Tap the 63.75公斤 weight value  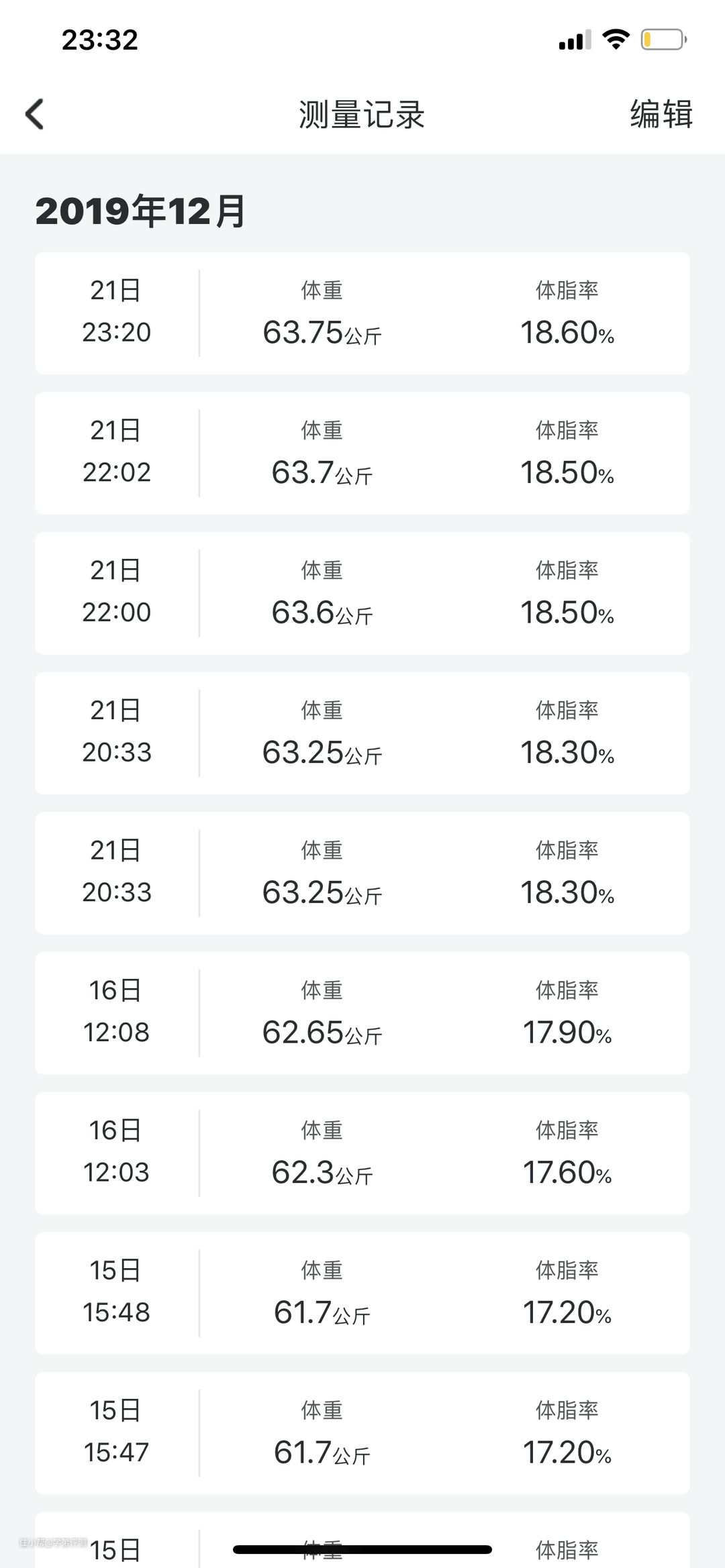coord(322,333)
